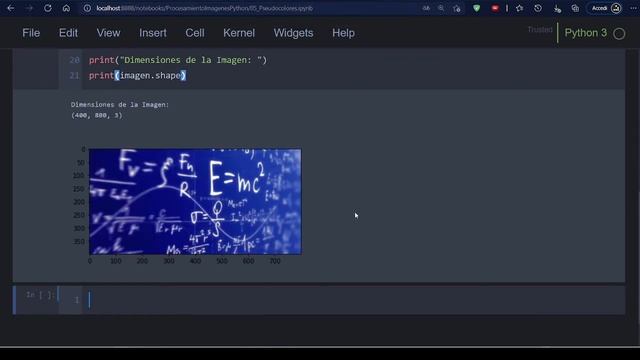640x360 pixels.
Task: Open the collections icon in browser toolbar
Action: pyautogui.click(x=575, y=8)
